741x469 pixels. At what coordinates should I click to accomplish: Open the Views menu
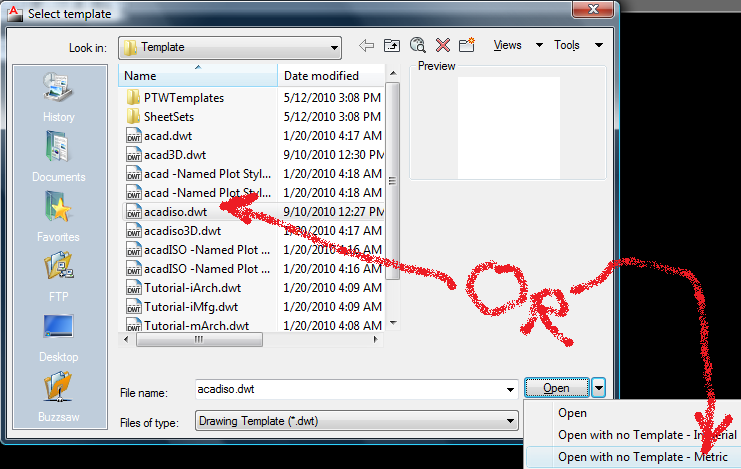(x=508, y=45)
